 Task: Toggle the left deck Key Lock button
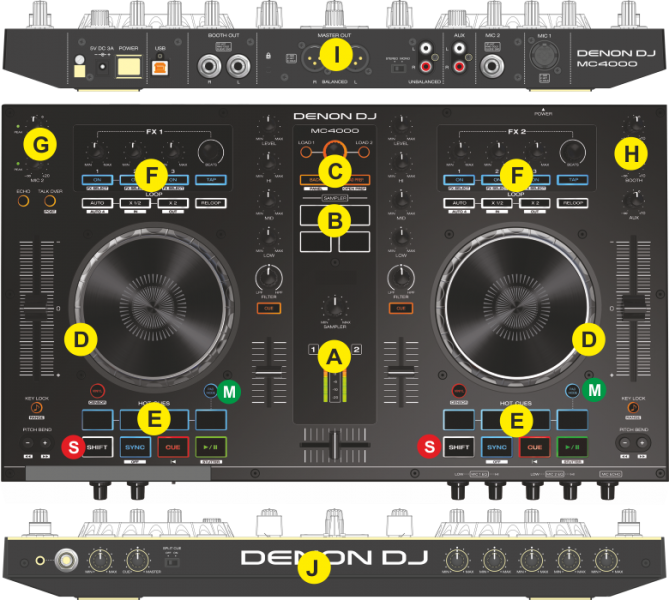(35, 409)
